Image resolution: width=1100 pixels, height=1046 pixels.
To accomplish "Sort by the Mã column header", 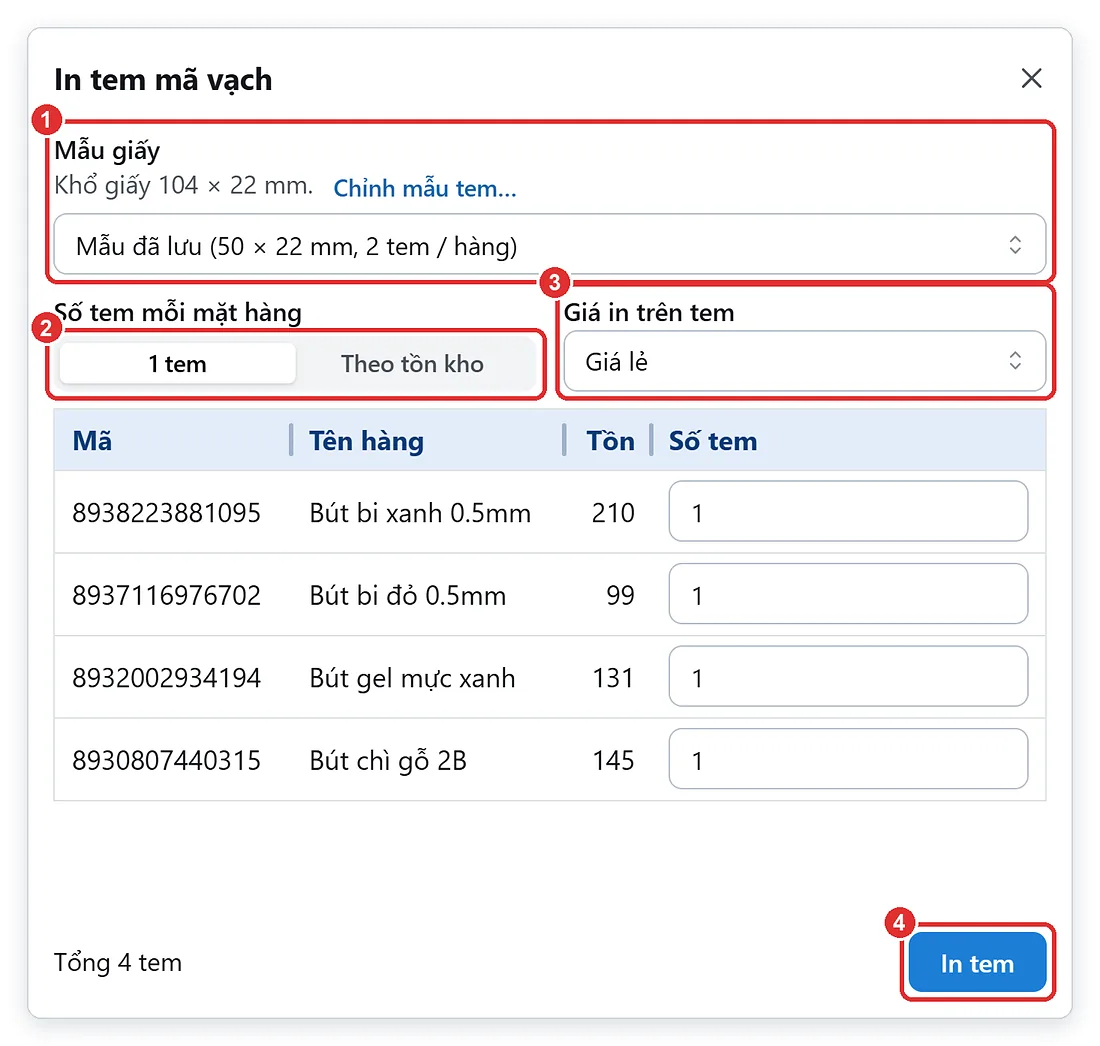I will [x=92, y=441].
